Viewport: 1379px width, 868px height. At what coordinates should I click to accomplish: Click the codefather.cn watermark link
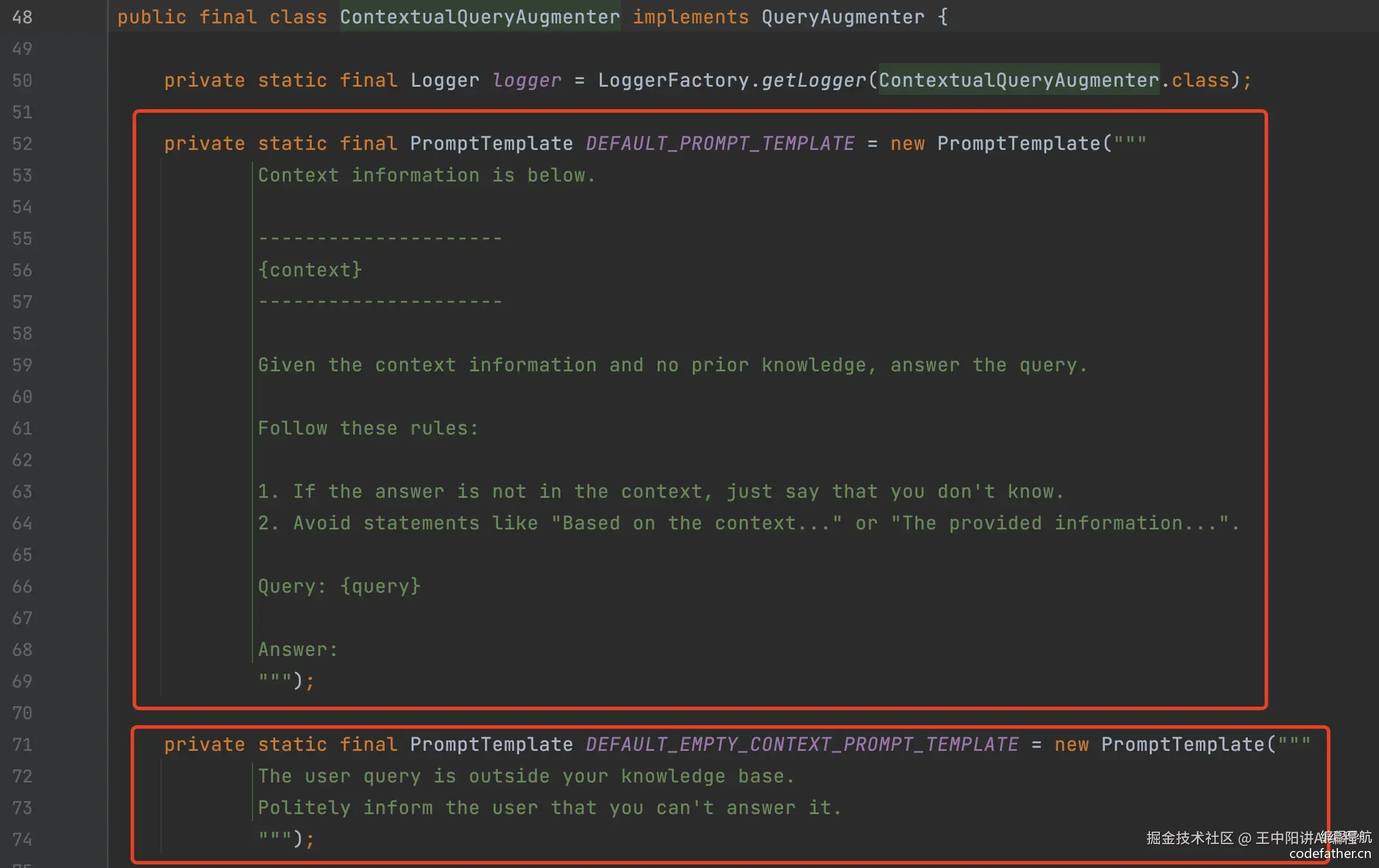coord(1330,853)
